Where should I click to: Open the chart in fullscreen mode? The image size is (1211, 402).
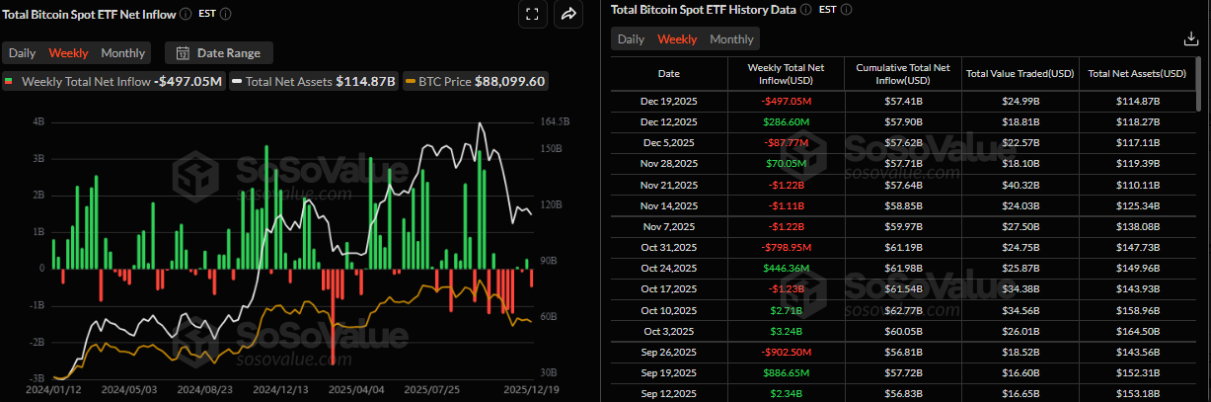(532, 14)
